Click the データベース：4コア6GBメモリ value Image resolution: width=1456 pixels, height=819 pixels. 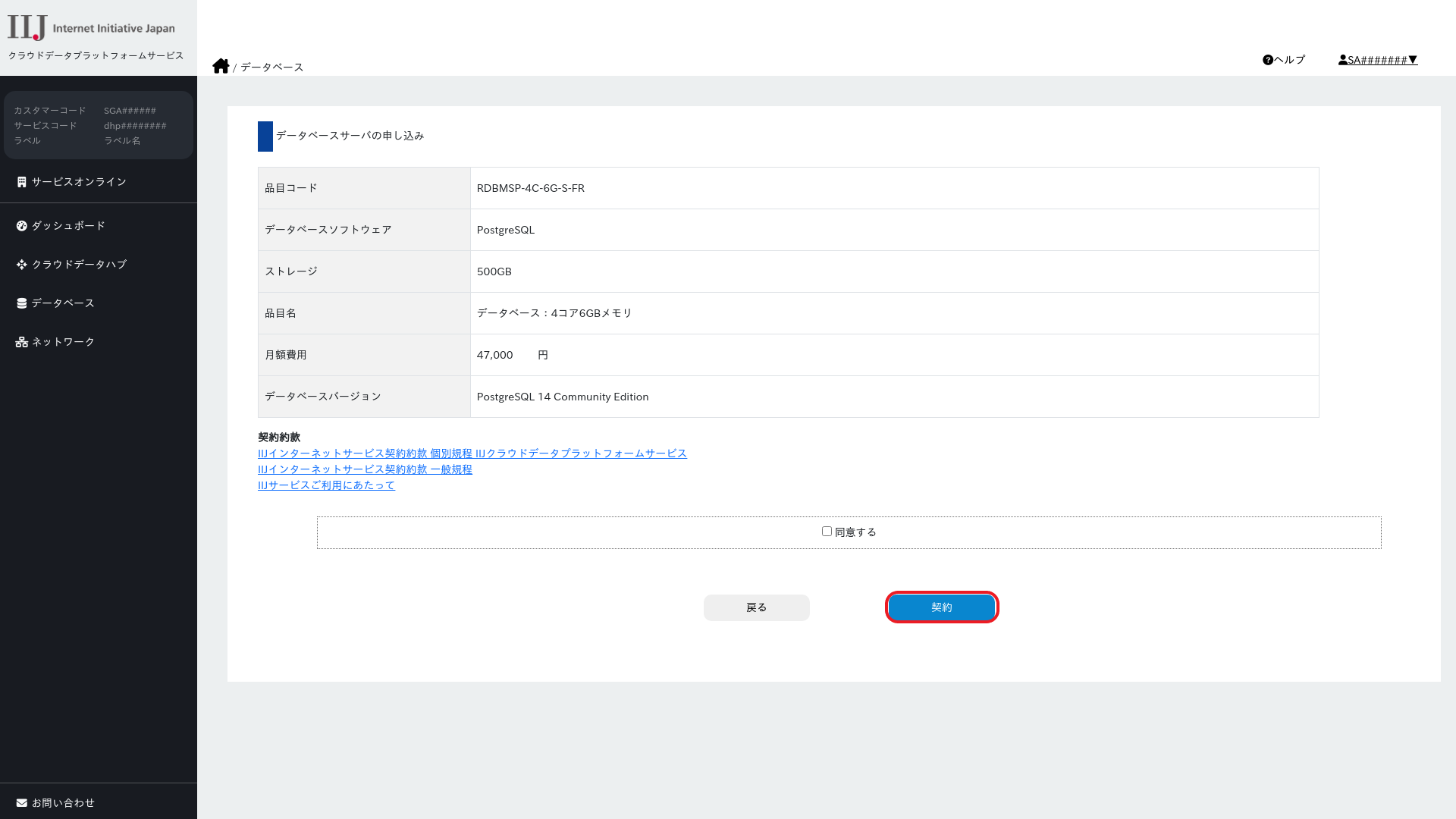pyautogui.click(x=554, y=313)
